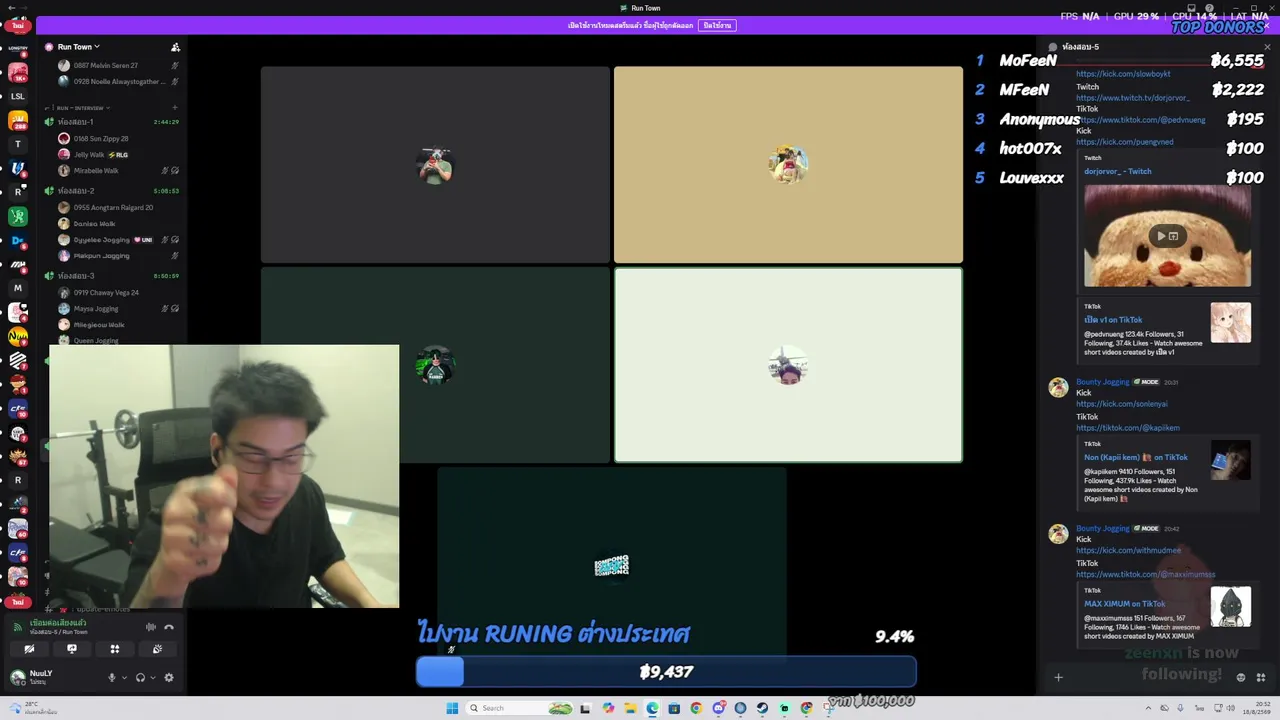Select user Mirabelle Walk

[x=118, y=171]
